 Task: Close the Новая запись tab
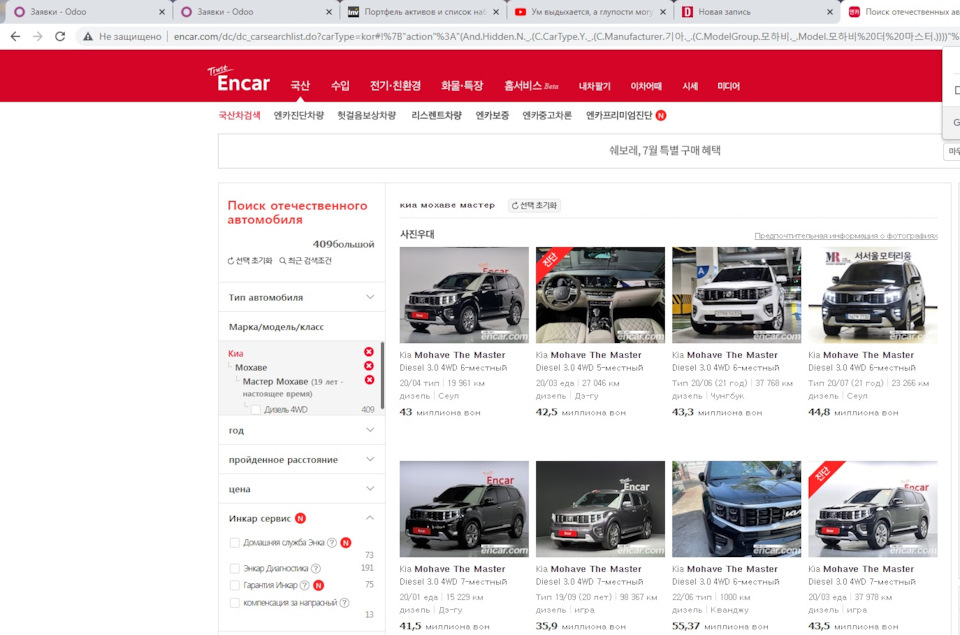tap(830, 12)
